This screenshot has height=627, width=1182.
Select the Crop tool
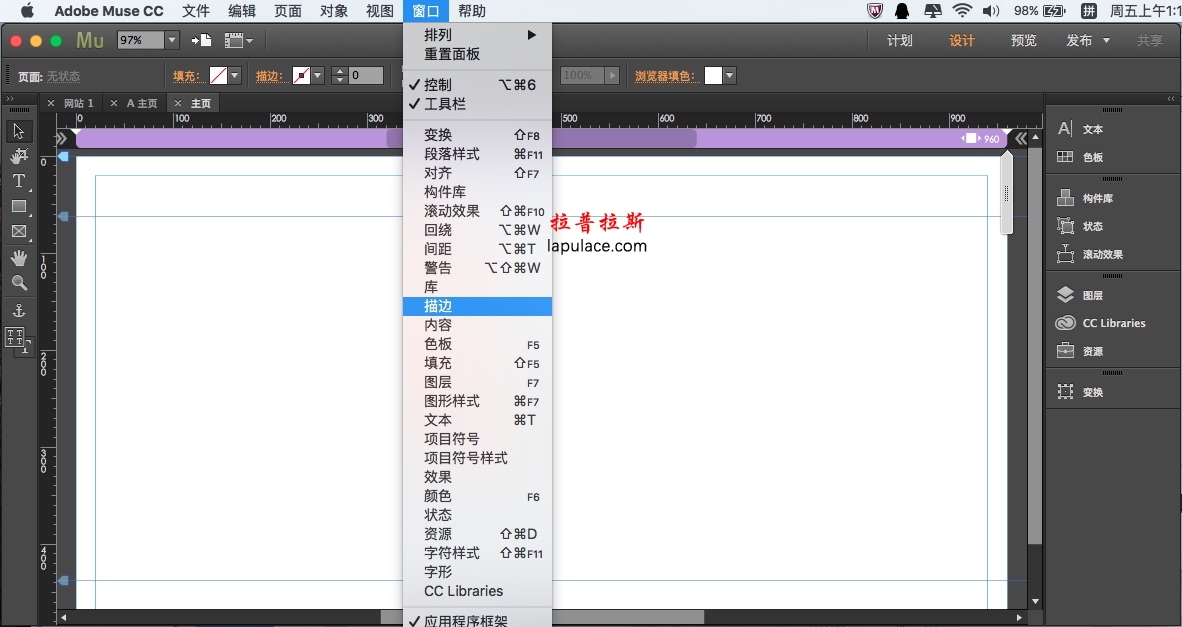coord(19,156)
